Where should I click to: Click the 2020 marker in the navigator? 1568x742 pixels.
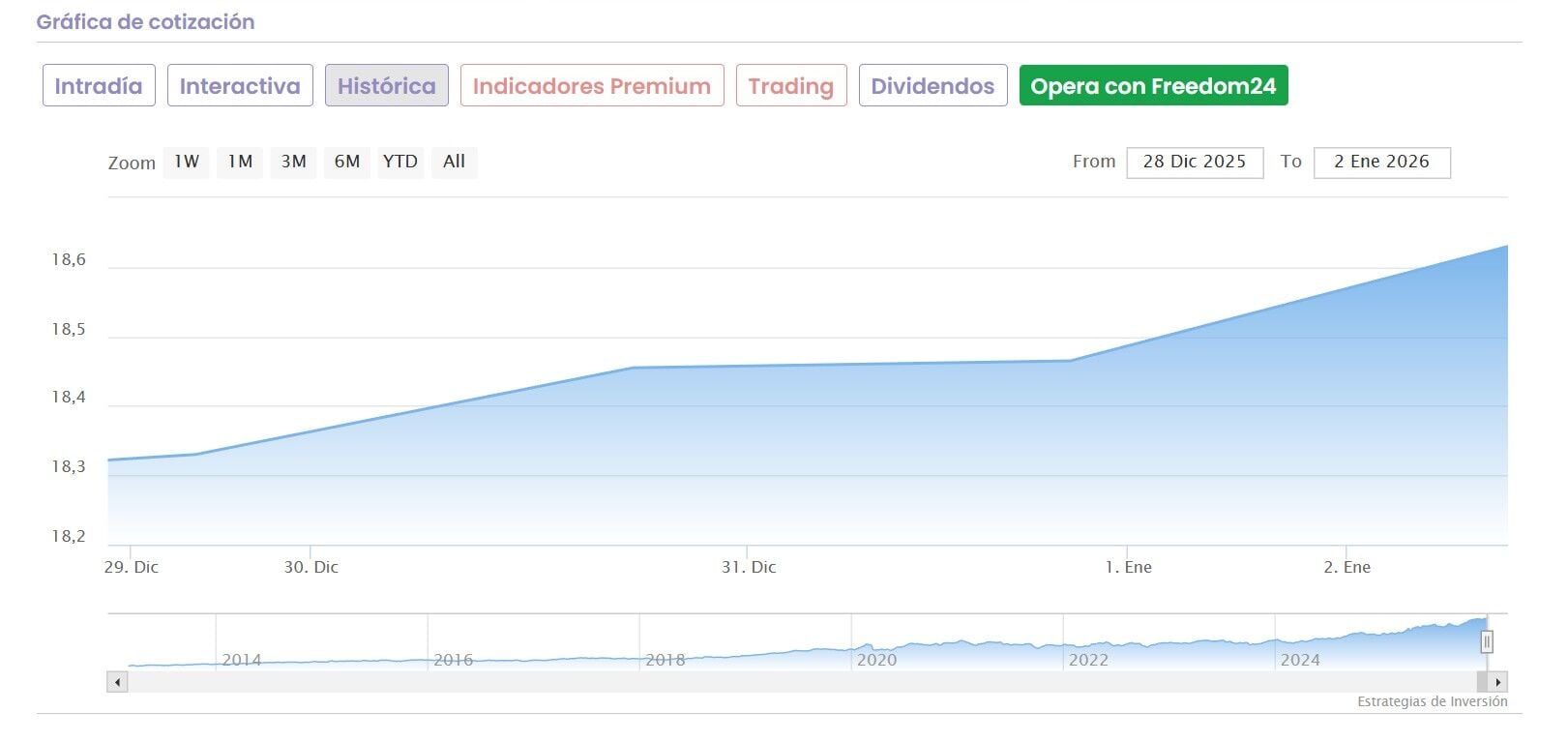point(876,660)
